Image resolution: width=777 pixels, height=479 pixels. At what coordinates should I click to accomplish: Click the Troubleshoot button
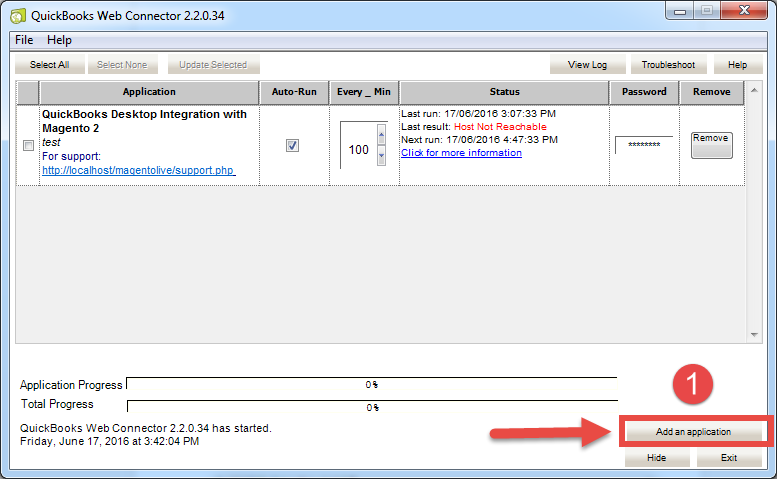coord(668,65)
